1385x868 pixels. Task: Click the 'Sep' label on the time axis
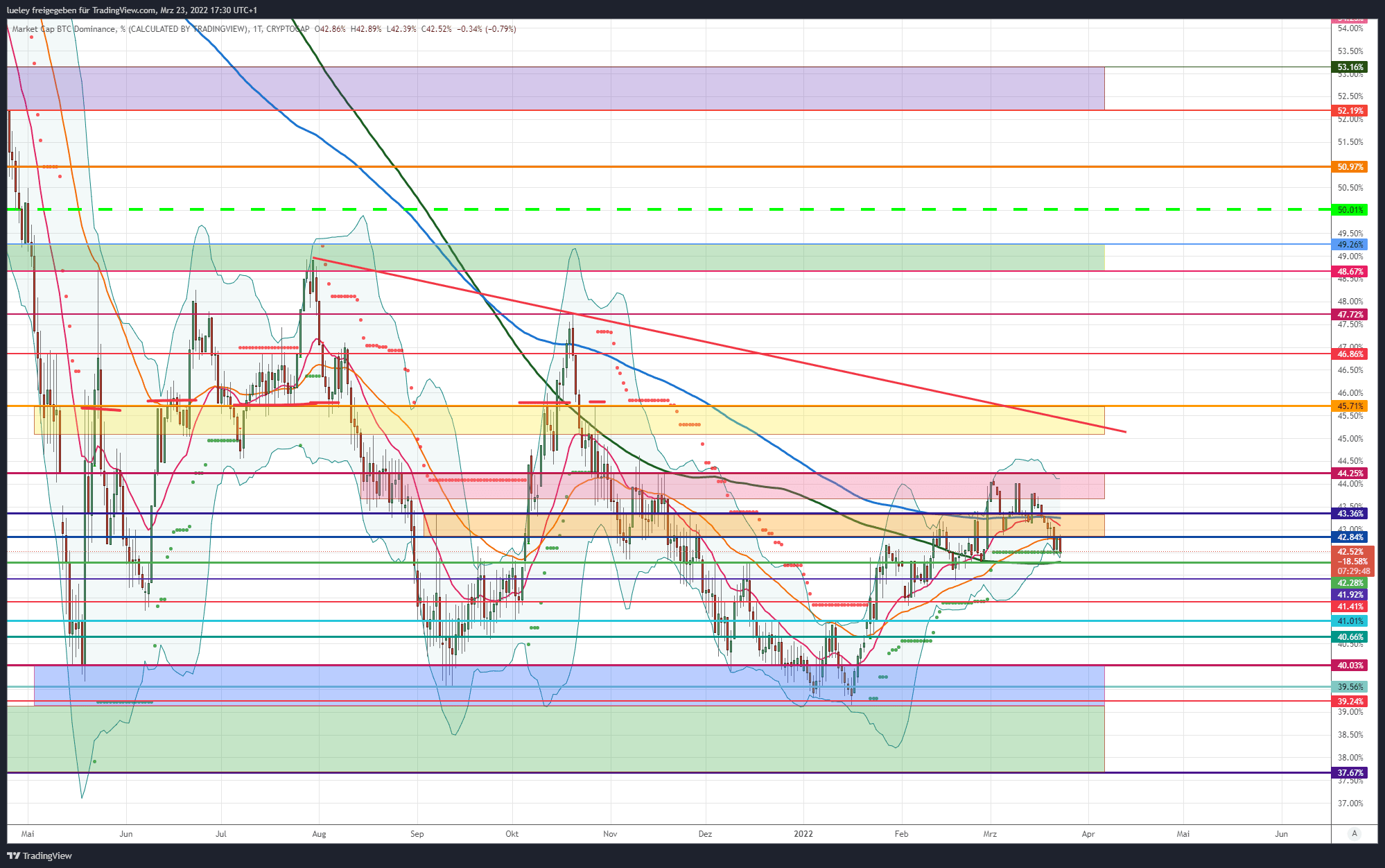pos(417,834)
